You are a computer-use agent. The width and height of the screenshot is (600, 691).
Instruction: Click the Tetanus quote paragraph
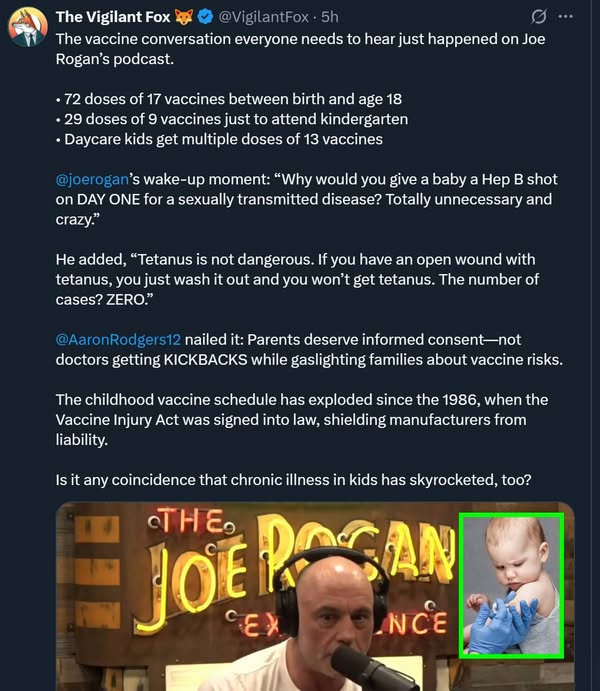pos(297,279)
